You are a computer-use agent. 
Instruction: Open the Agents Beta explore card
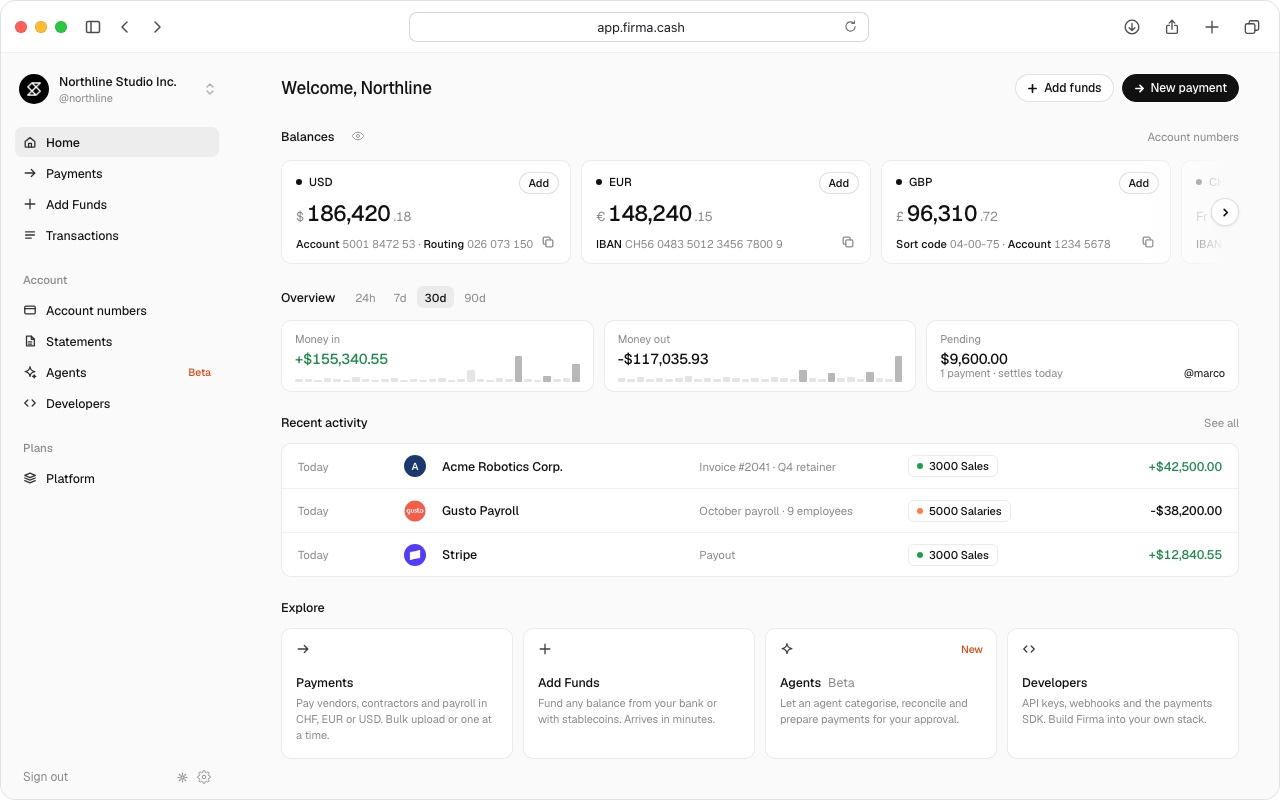click(x=881, y=693)
